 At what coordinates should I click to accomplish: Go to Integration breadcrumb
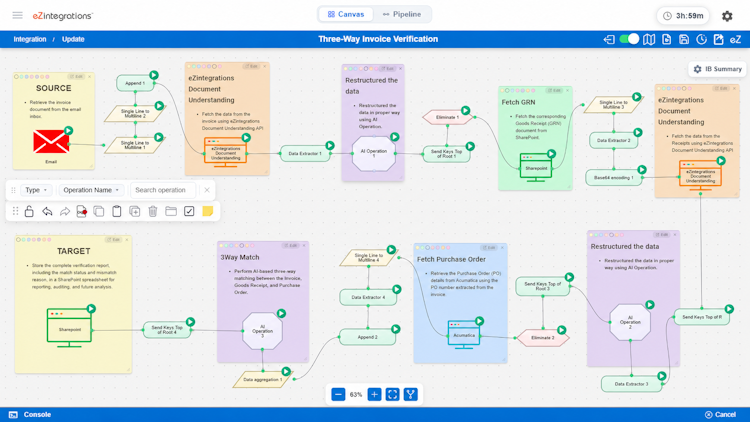point(30,39)
